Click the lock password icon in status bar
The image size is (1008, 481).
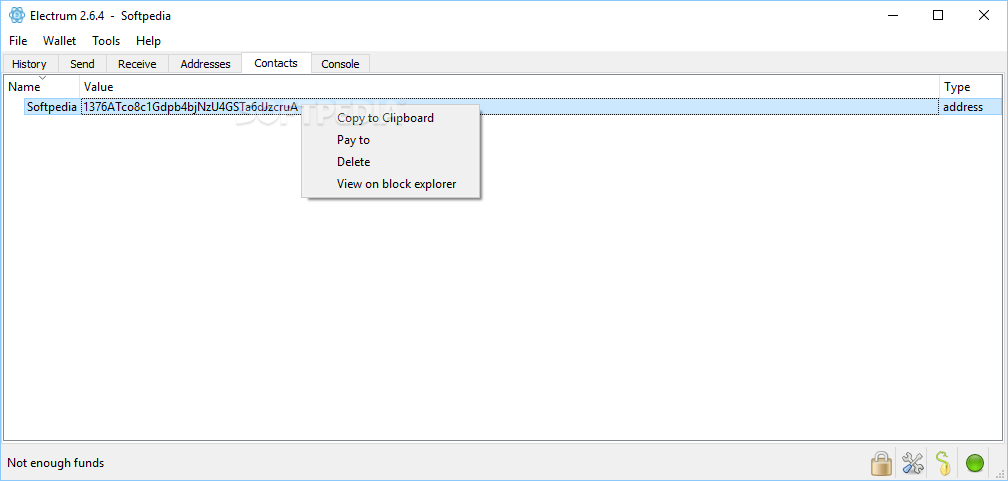click(881, 462)
